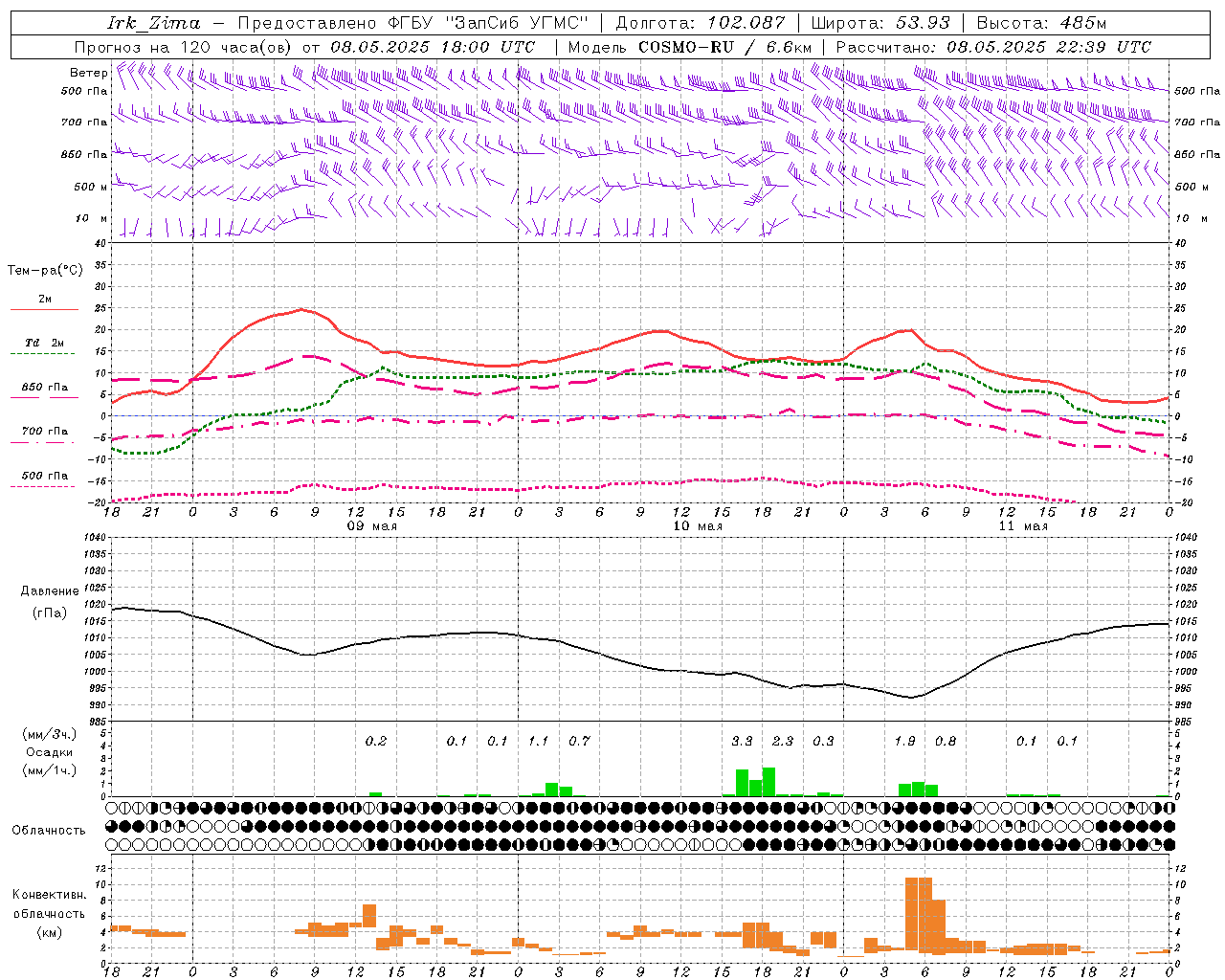This screenshot has height=980, width=1225.
Task: Click the dash-dot line sample under '700 гПа' legend
Action: [44, 442]
